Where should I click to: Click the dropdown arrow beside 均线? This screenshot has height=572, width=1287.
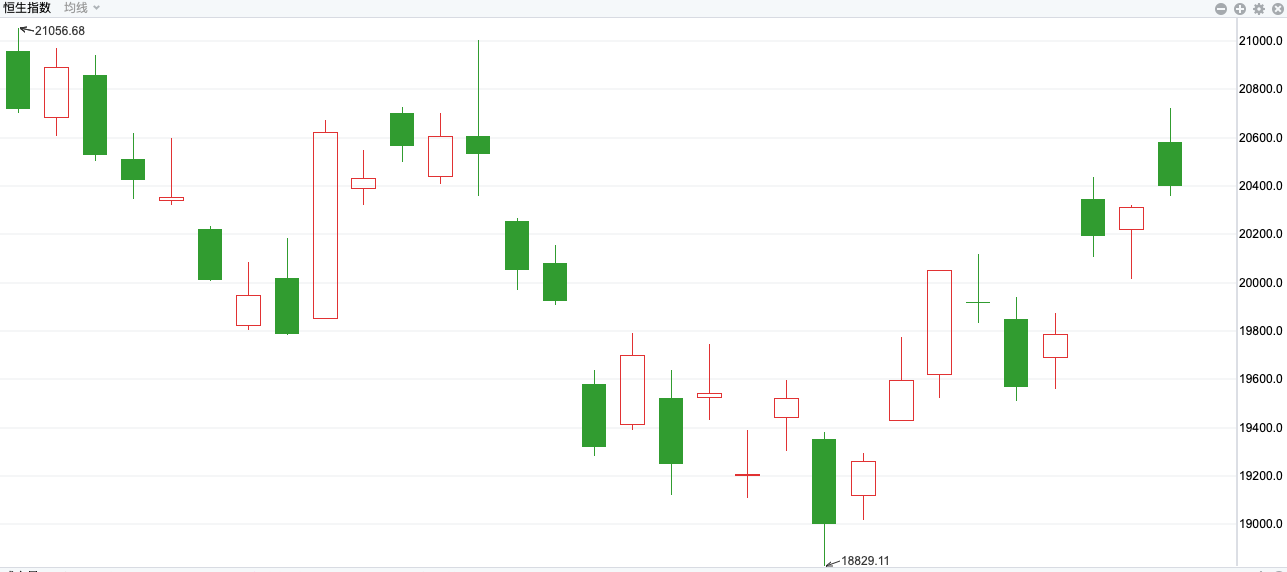pyautogui.click(x=97, y=8)
